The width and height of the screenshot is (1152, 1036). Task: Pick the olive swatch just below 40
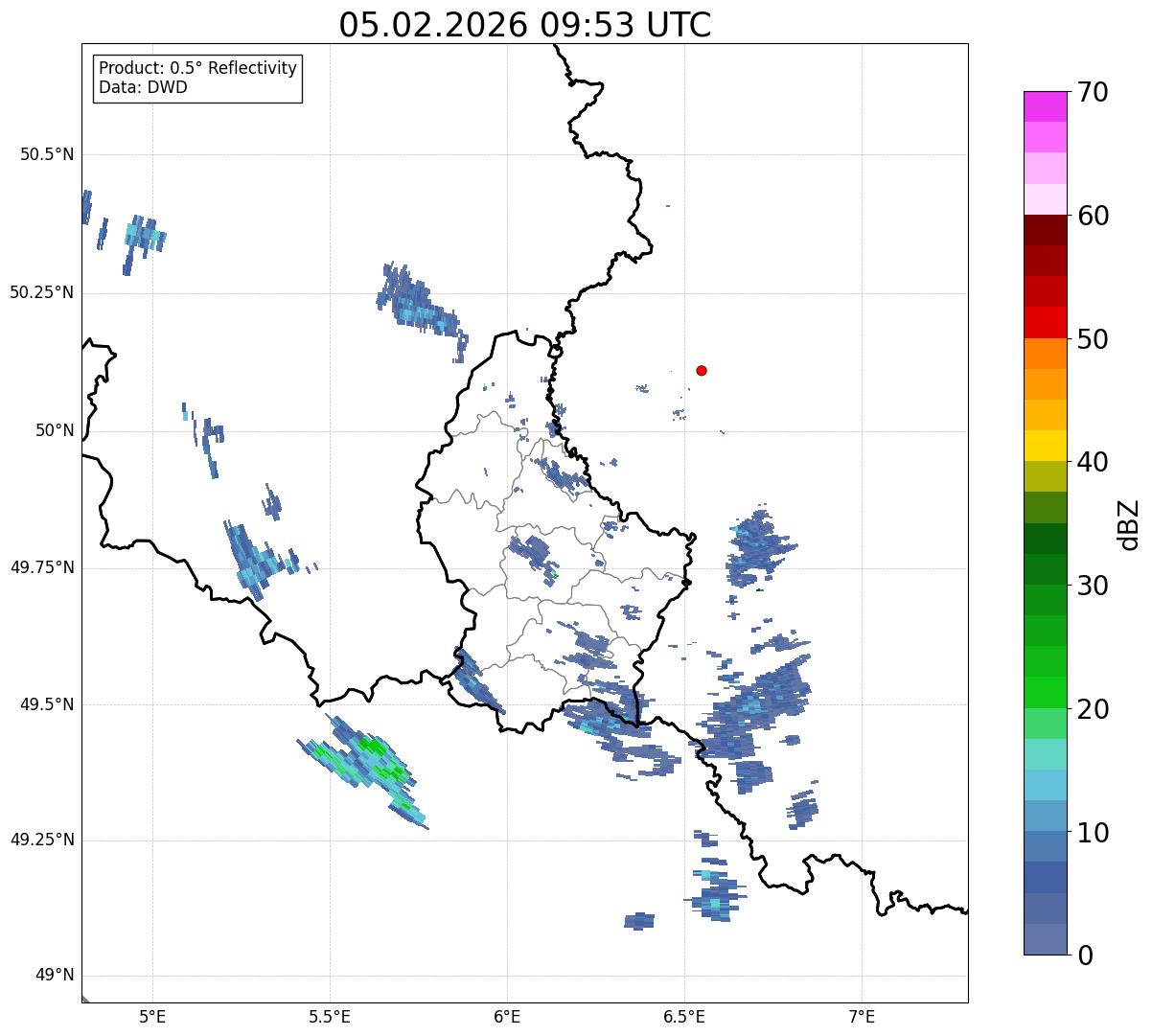(x=1046, y=476)
